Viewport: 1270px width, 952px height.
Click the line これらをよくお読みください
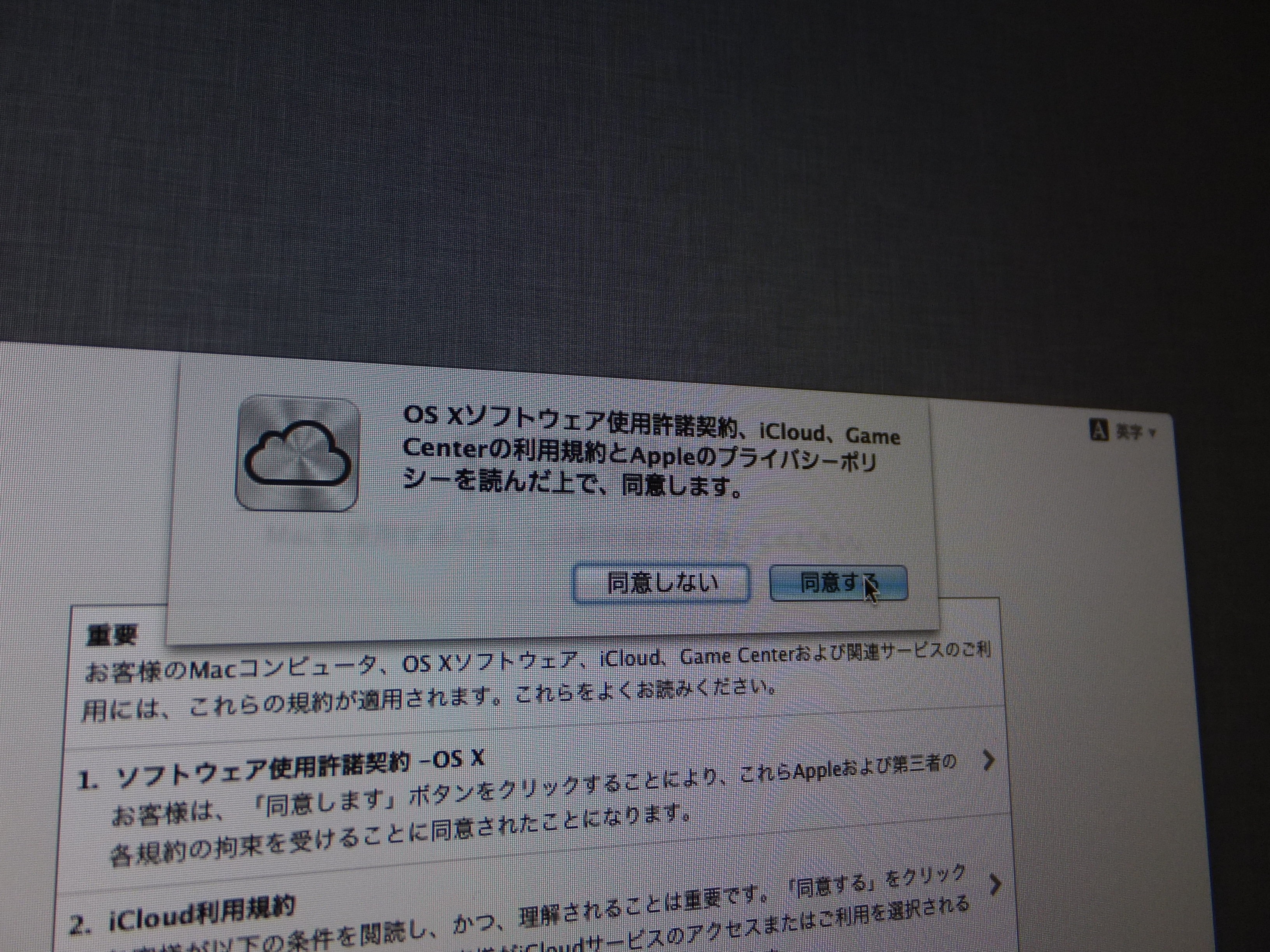click(x=647, y=690)
